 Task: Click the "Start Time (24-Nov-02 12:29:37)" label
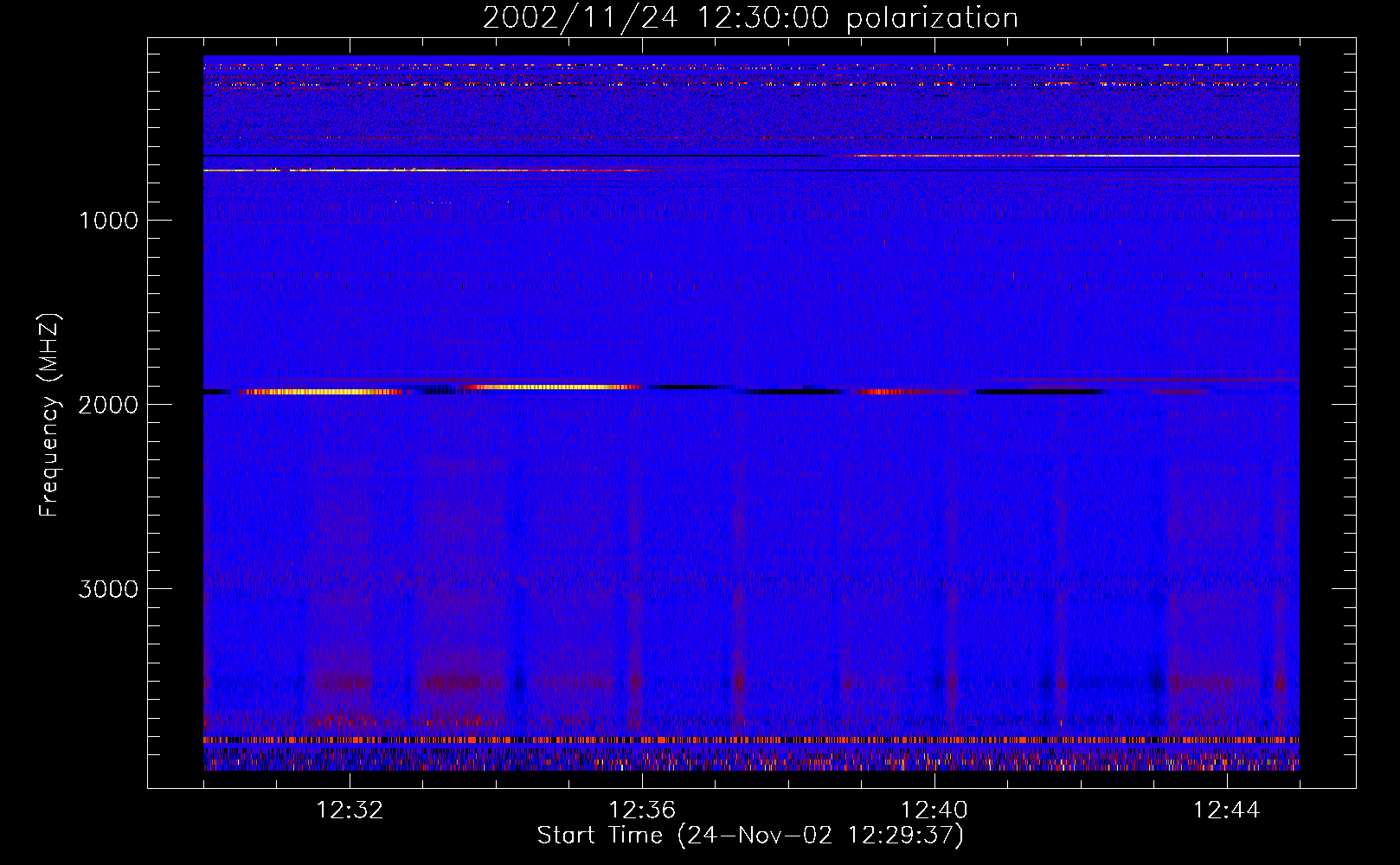pos(750,836)
